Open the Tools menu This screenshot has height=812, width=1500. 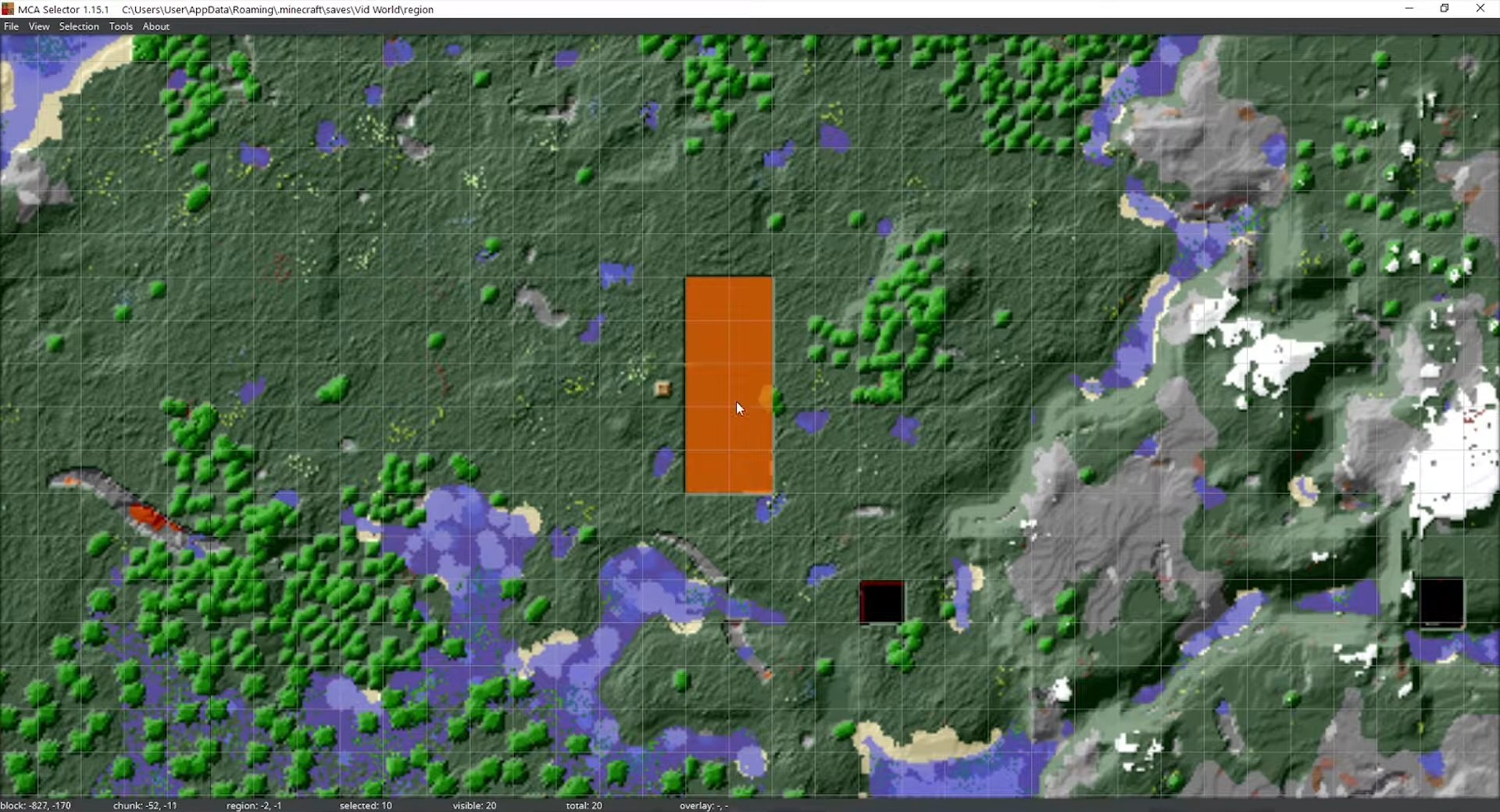coord(121,27)
